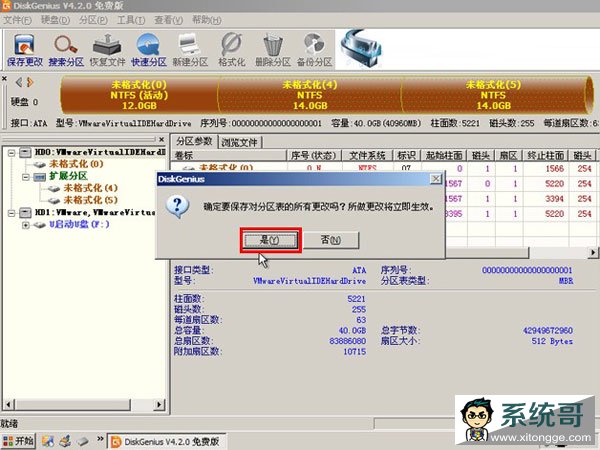The image size is (600, 450).
Task: Select the 未格式化(4) 14.0GB partition bar
Action: point(310,95)
